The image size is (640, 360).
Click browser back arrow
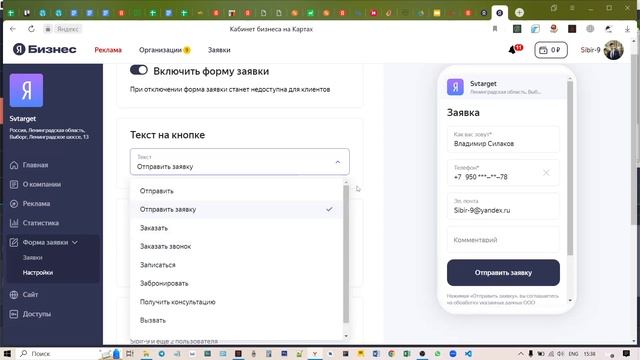pyautogui.click(x=13, y=29)
